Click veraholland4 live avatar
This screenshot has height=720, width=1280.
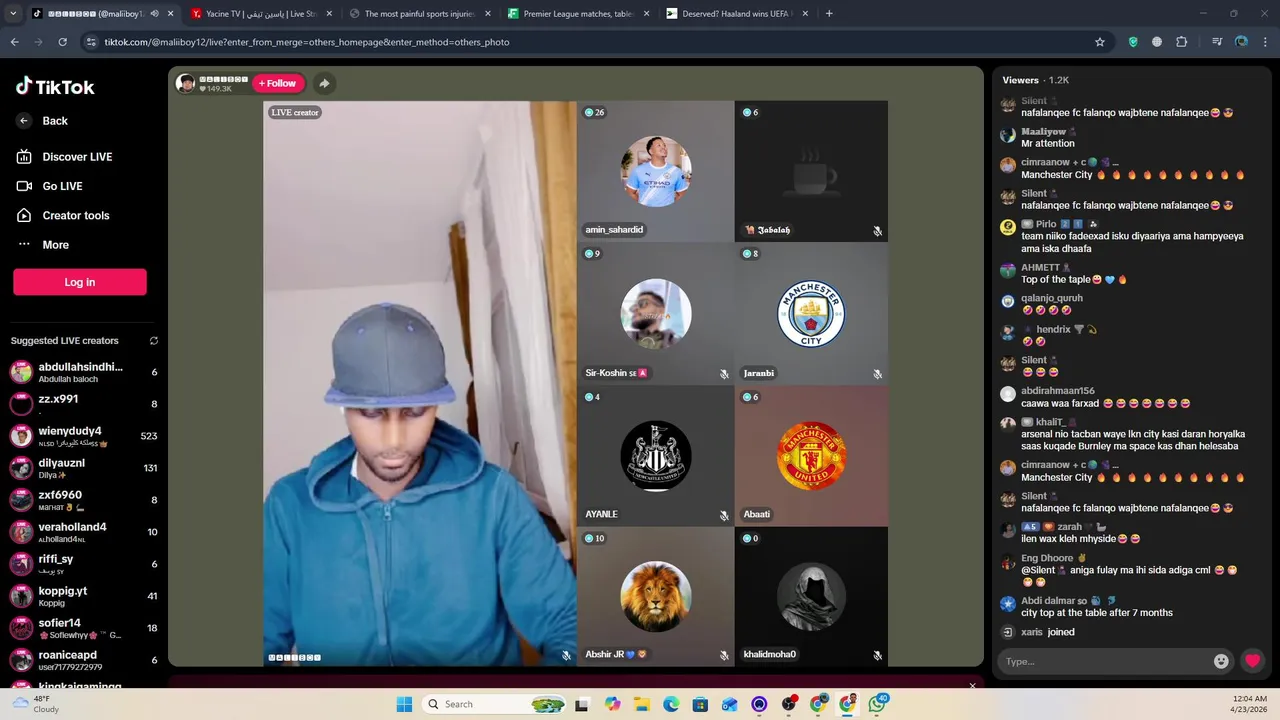[21, 532]
